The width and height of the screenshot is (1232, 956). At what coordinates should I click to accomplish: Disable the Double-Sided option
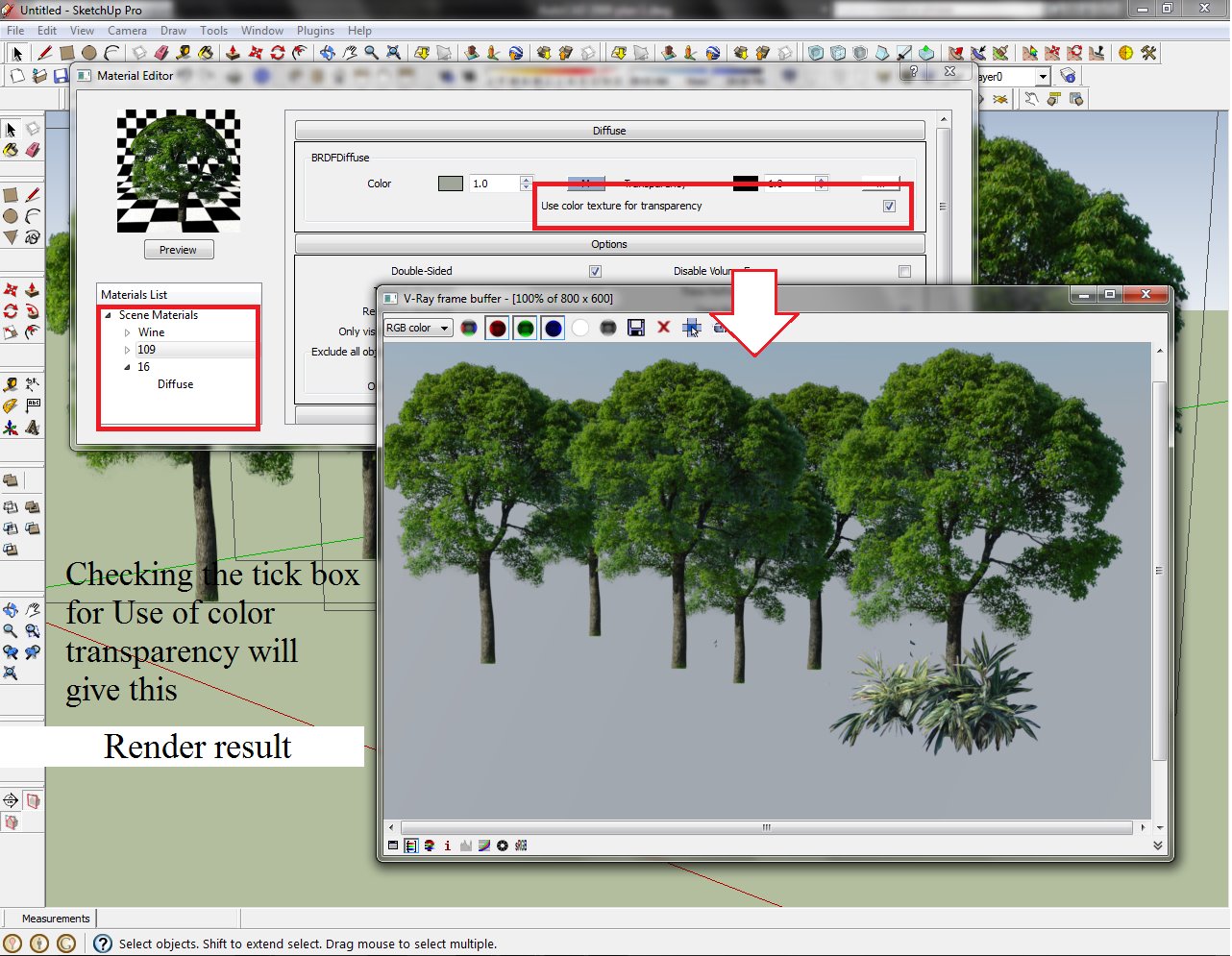[596, 271]
